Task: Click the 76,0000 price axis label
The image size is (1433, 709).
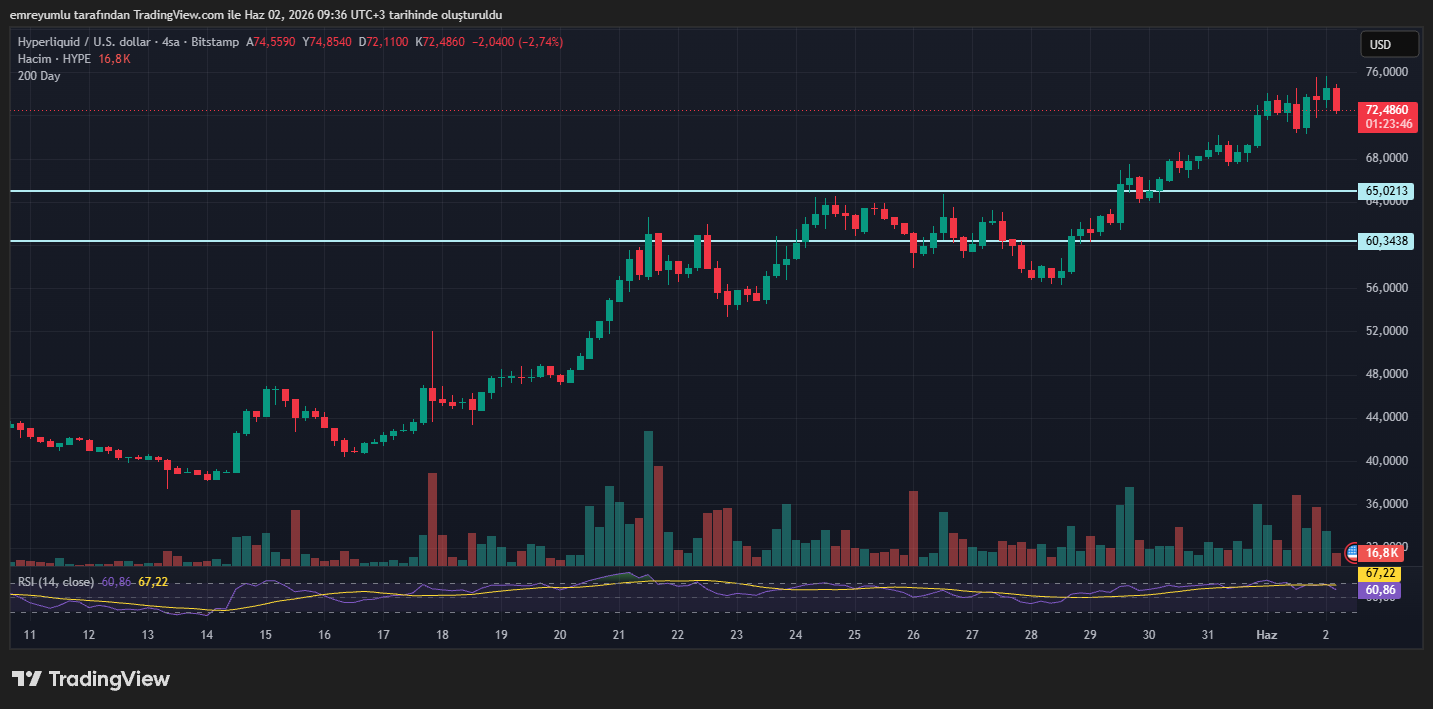Action: click(x=1386, y=73)
